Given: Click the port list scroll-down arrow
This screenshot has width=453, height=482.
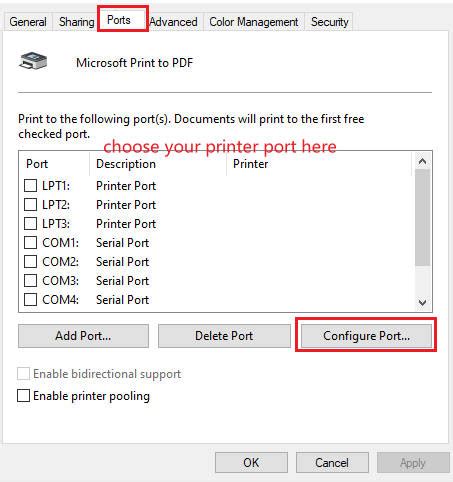Looking at the screenshot, I should coord(422,303).
